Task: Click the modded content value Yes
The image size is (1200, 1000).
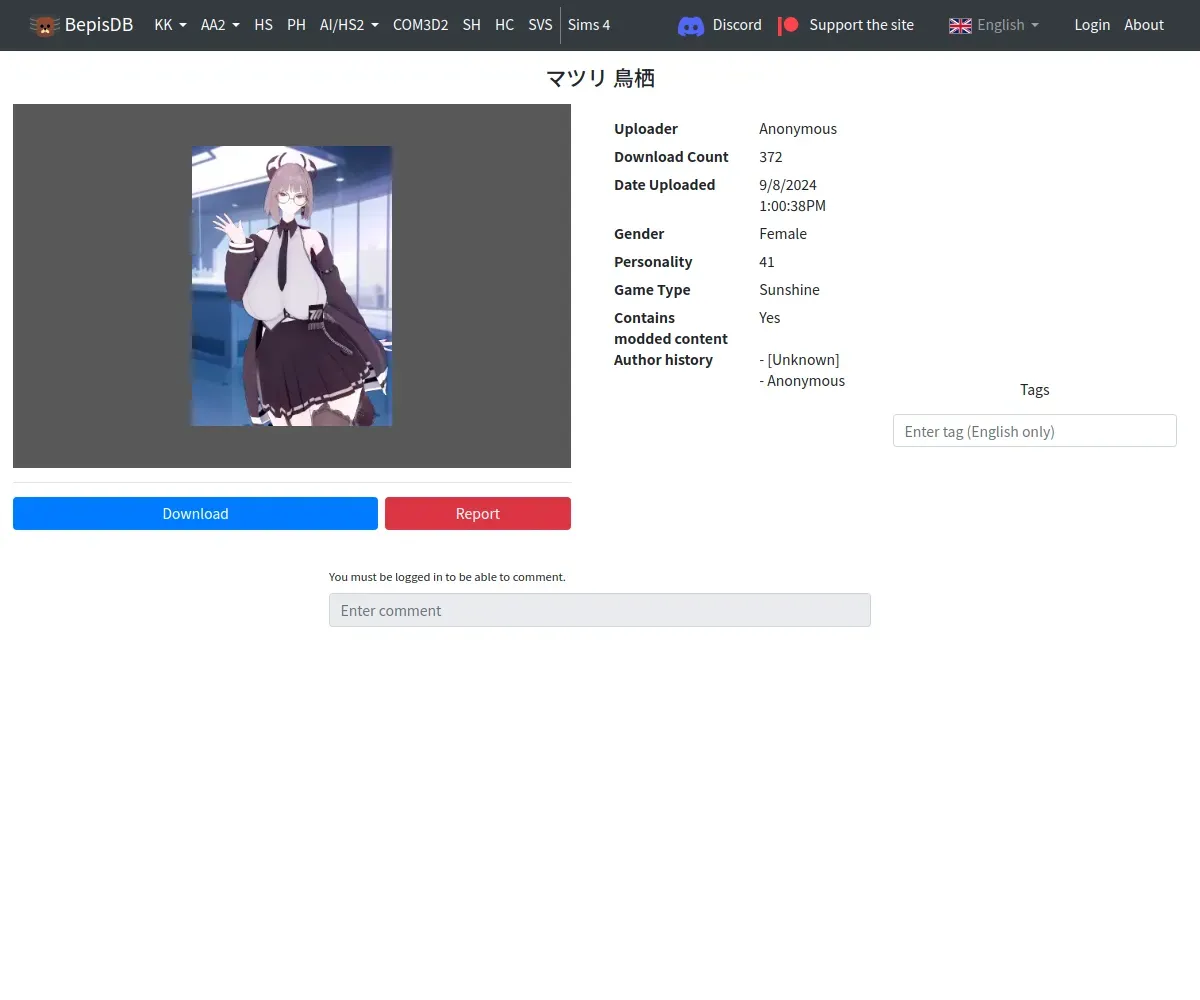Action: (770, 318)
